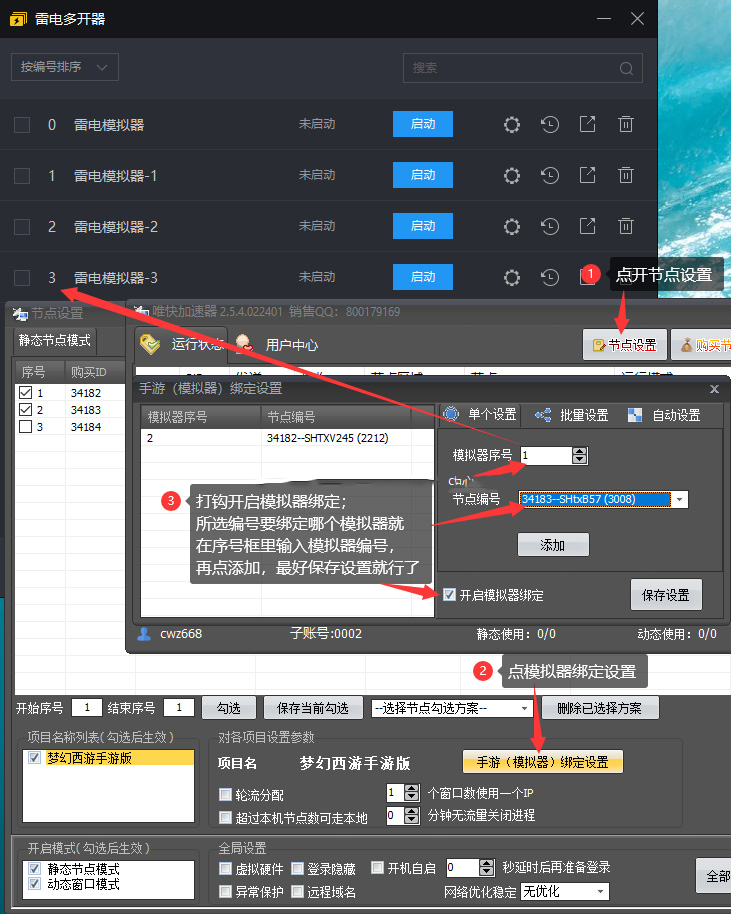
Task: Open backup history icon for 雷电模拟器-2
Action: [x=550, y=226]
